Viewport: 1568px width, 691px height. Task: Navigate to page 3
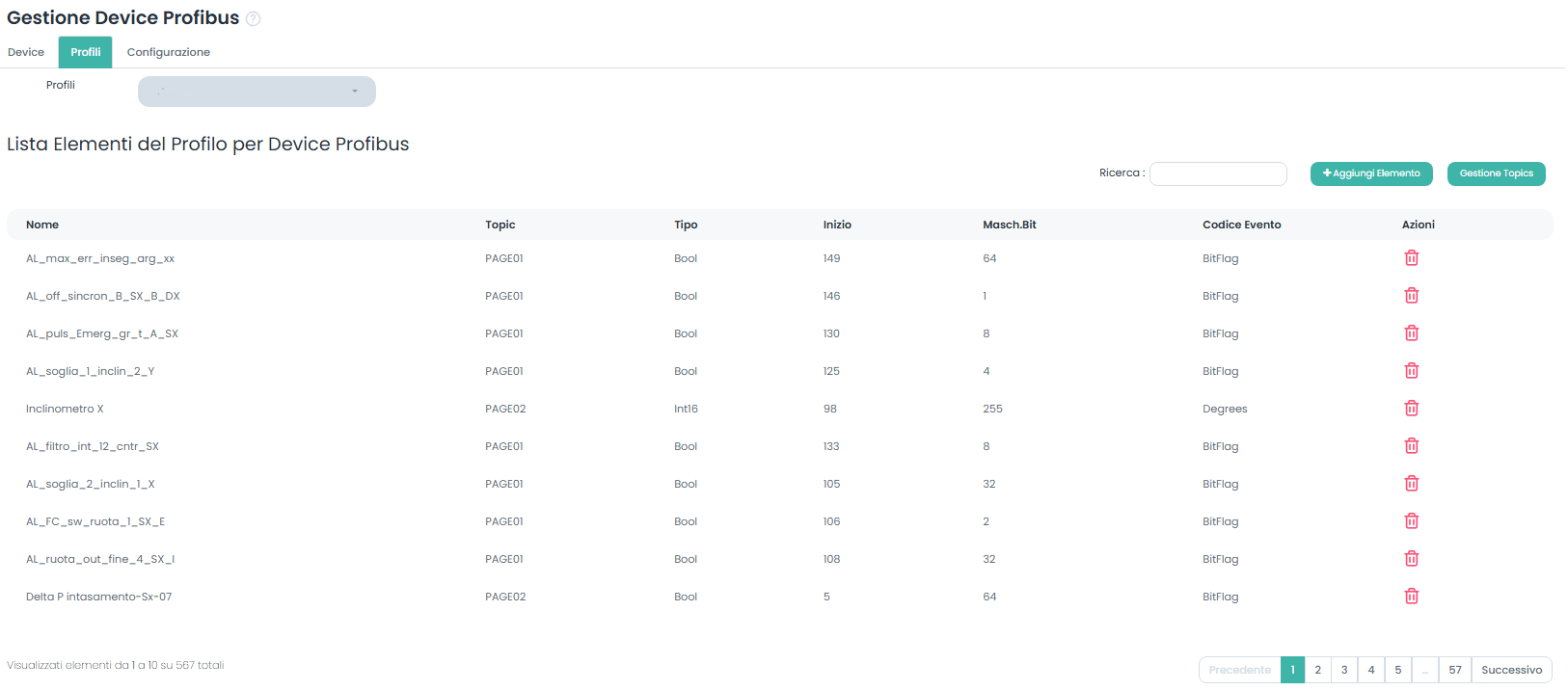pyautogui.click(x=1344, y=670)
